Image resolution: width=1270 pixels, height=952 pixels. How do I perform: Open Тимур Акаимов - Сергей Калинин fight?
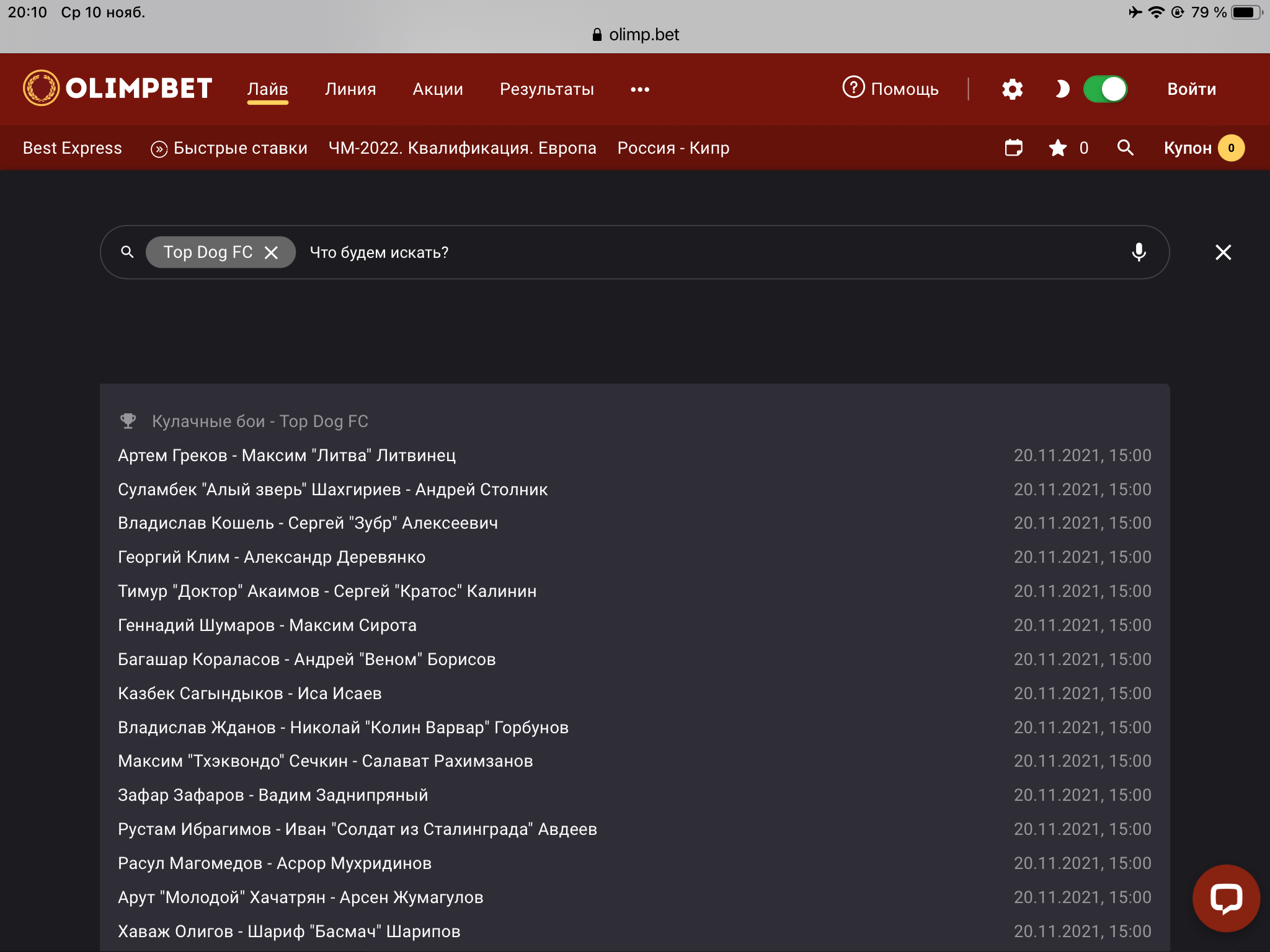click(634, 591)
